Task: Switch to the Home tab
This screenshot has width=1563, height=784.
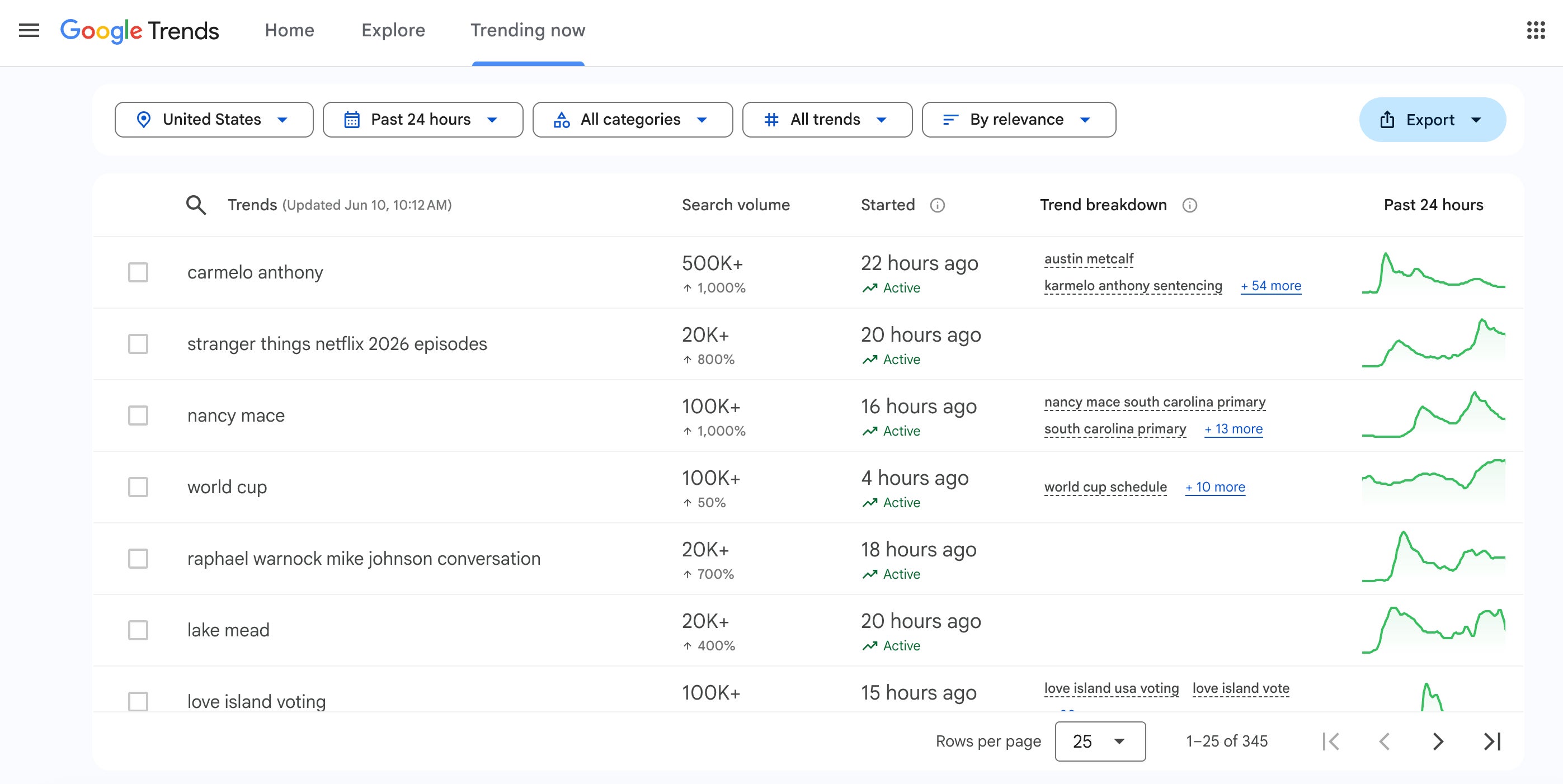Action: [x=289, y=30]
